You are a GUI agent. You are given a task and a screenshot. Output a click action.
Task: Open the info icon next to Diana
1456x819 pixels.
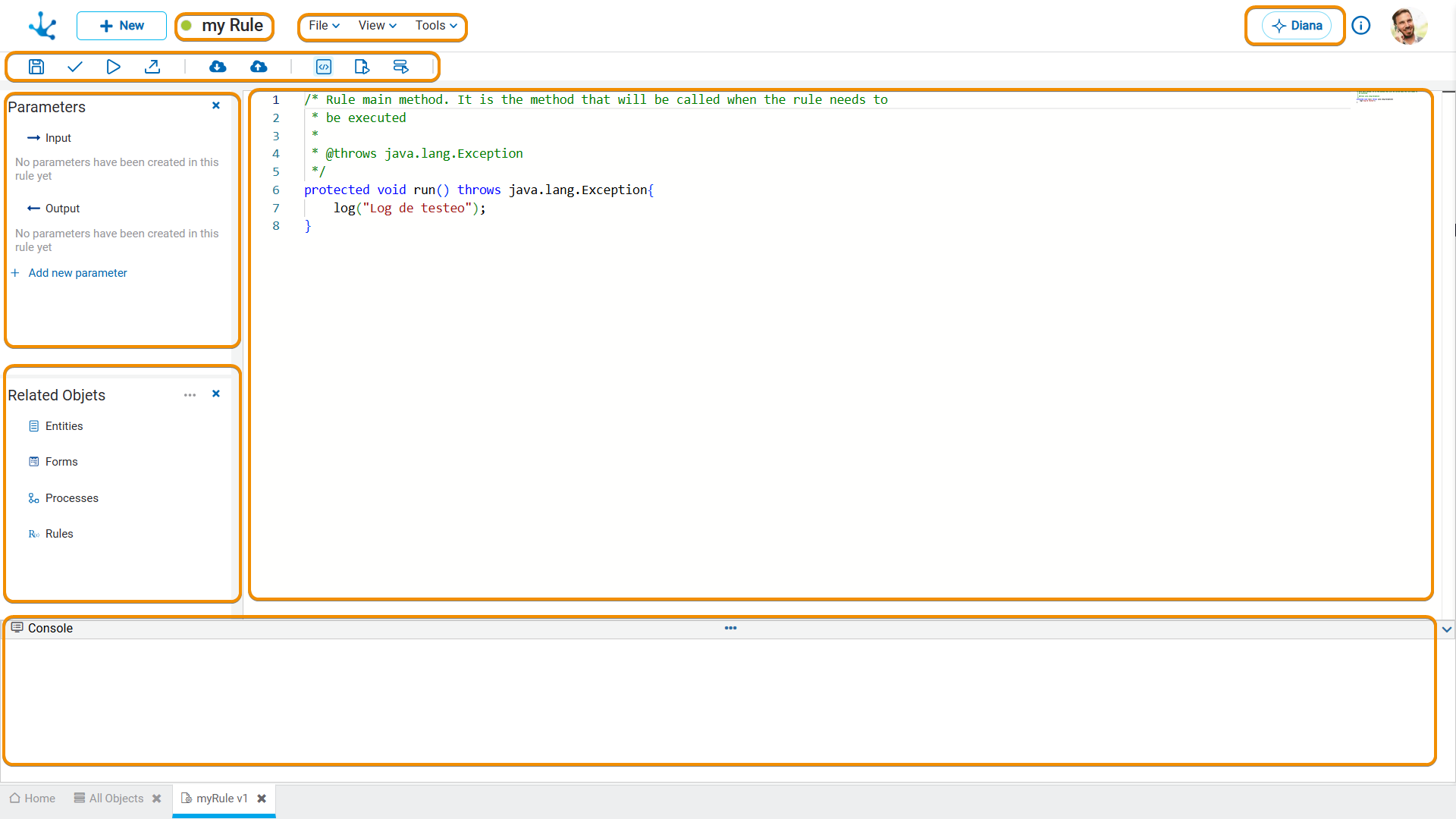tap(1361, 26)
